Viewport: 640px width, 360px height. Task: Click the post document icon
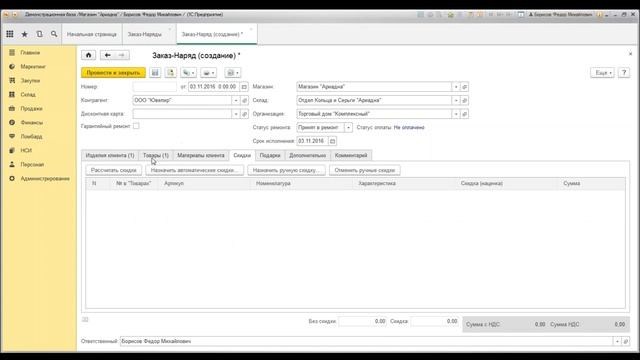(171, 73)
